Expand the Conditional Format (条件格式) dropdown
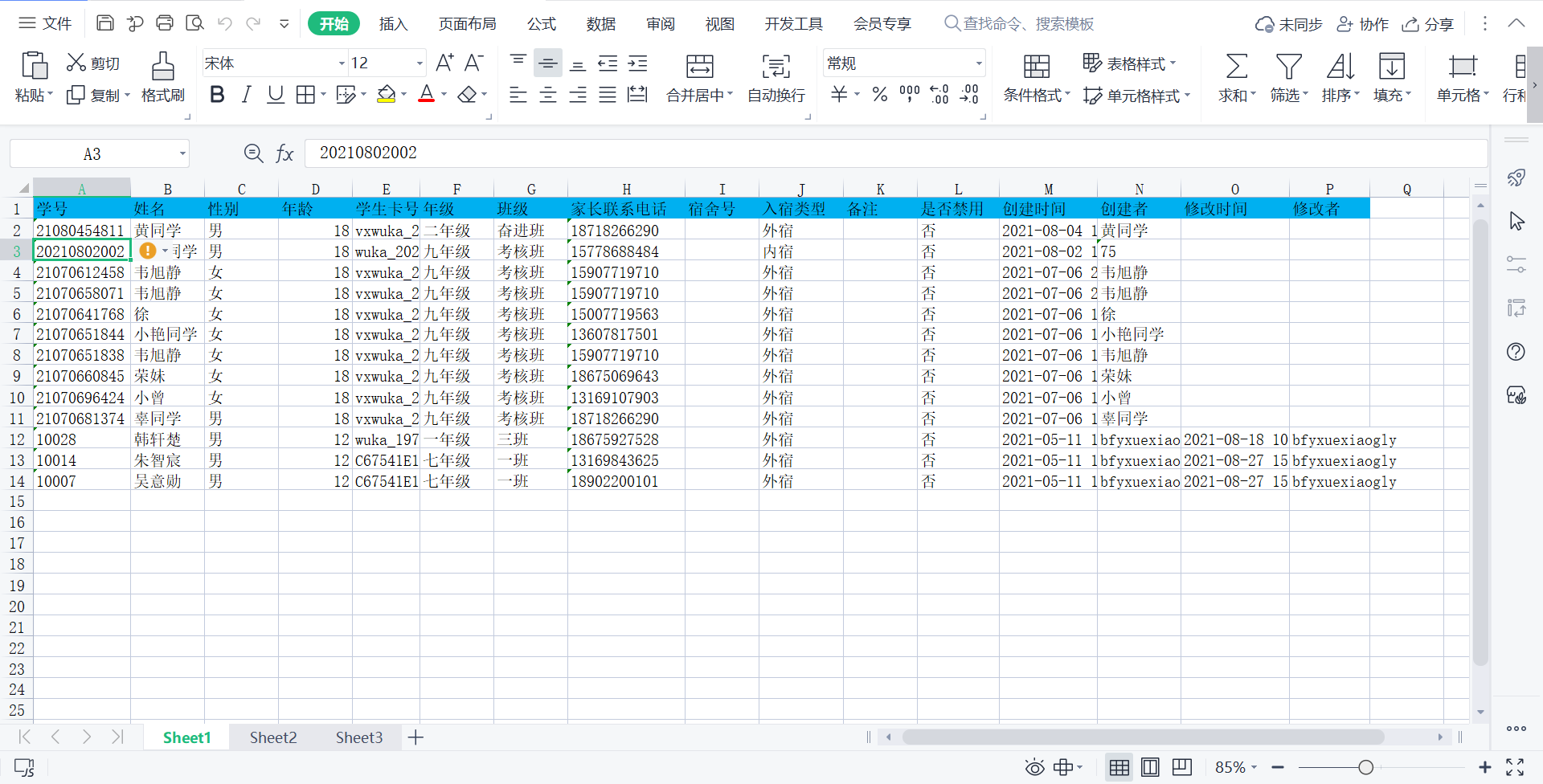This screenshot has width=1543, height=784. click(x=1067, y=95)
